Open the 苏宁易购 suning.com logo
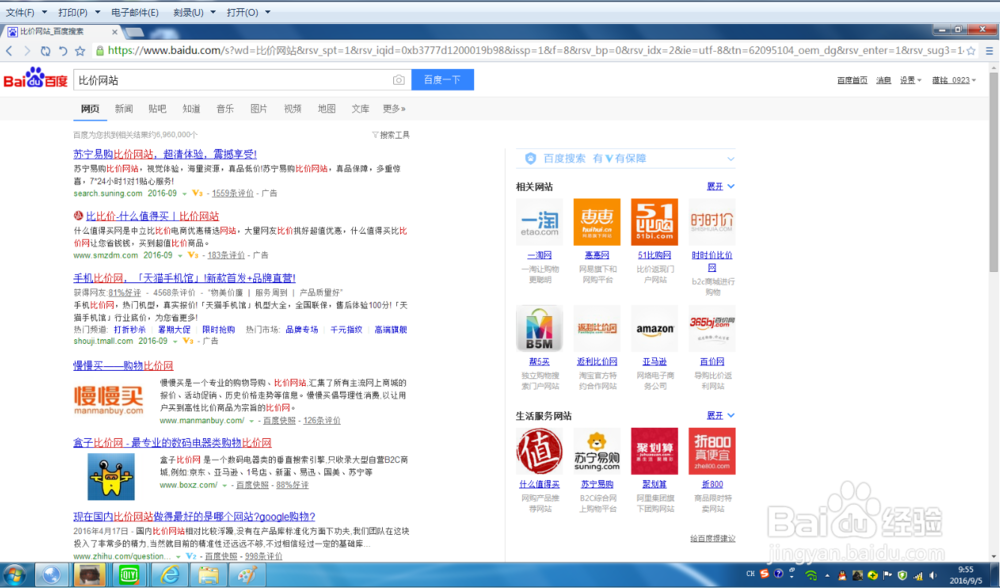 (x=597, y=451)
